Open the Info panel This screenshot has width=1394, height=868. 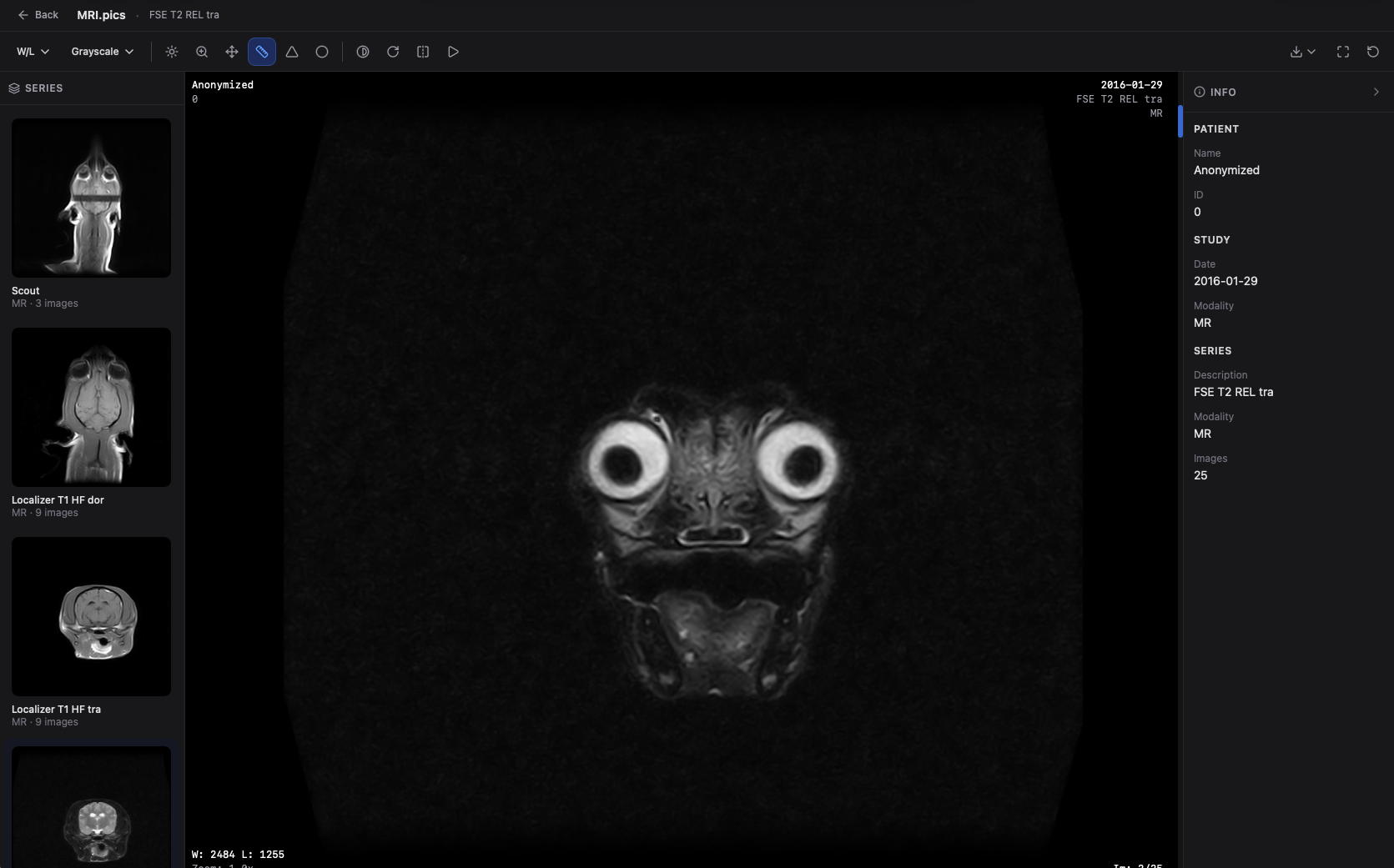(1214, 92)
